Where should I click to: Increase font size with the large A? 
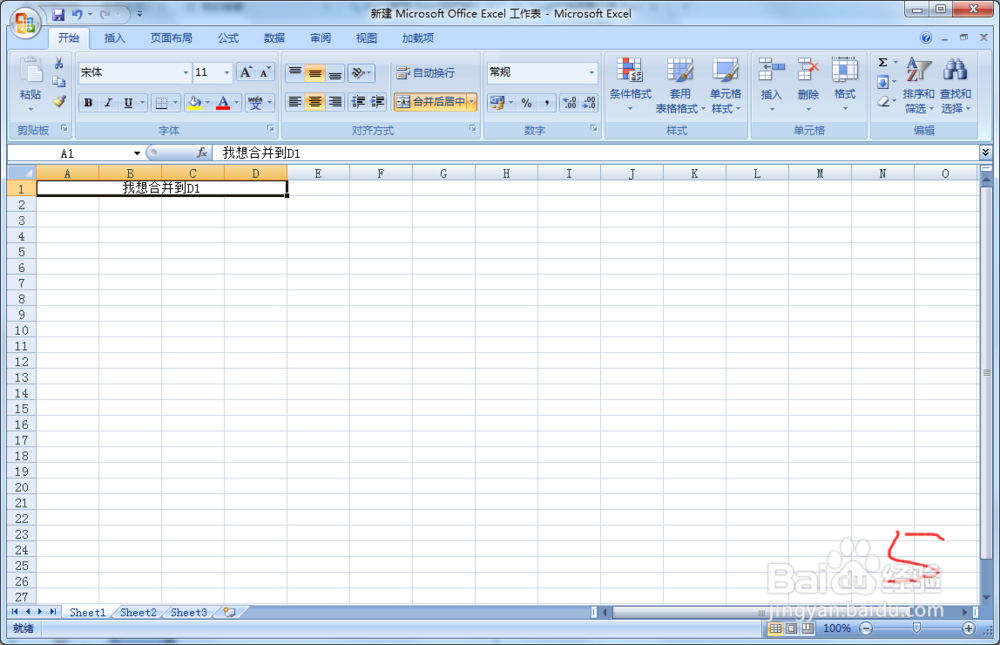pyautogui.click(x=246, y=72)
